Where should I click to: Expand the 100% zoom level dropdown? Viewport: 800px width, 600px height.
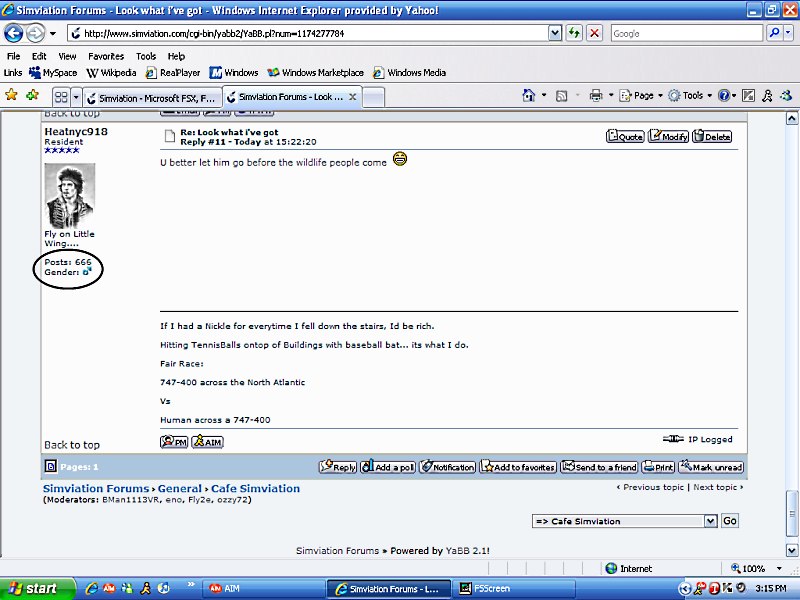[x=779, y=568]
